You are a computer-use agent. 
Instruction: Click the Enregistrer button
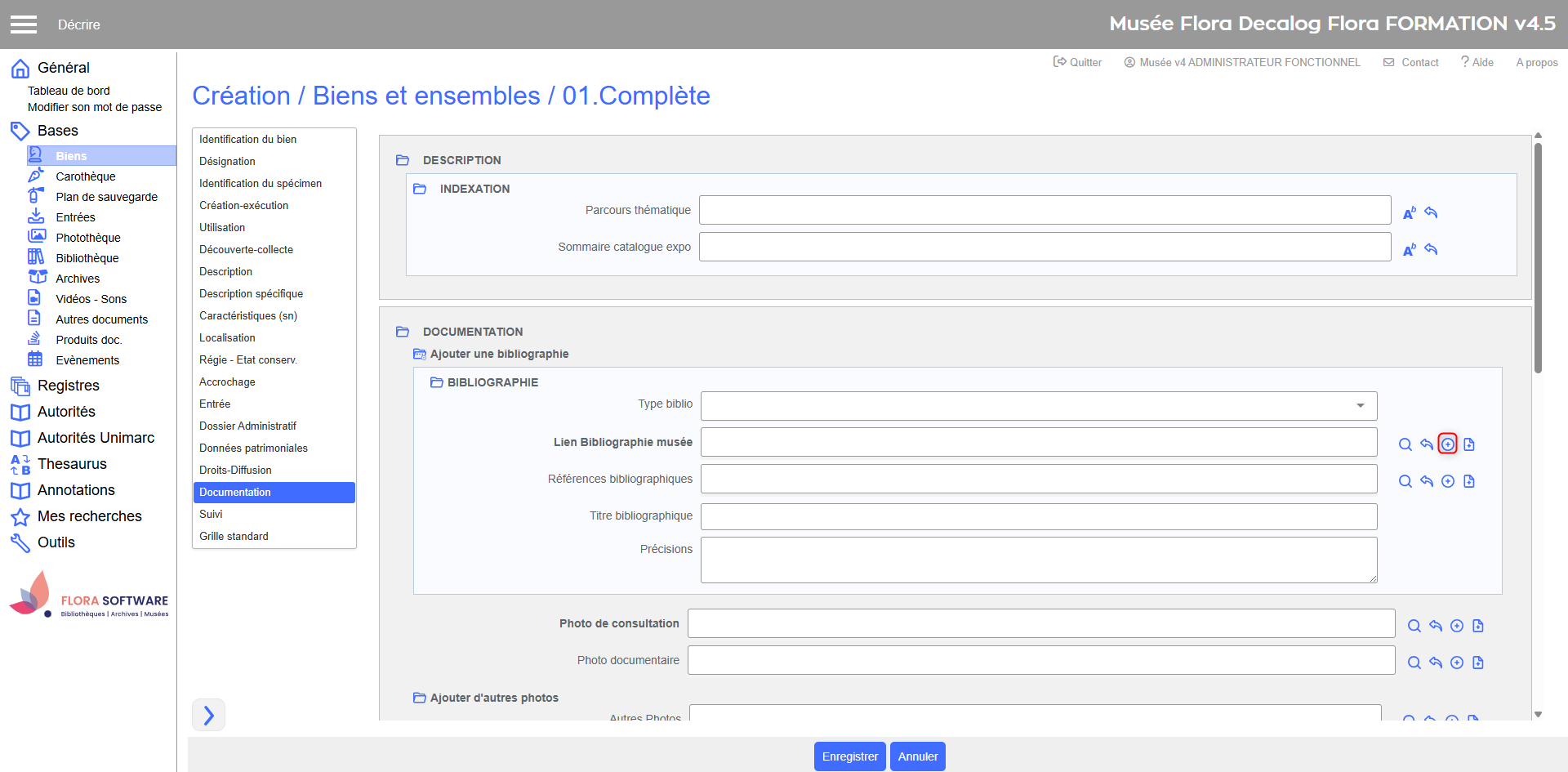(x=849, y=756)
